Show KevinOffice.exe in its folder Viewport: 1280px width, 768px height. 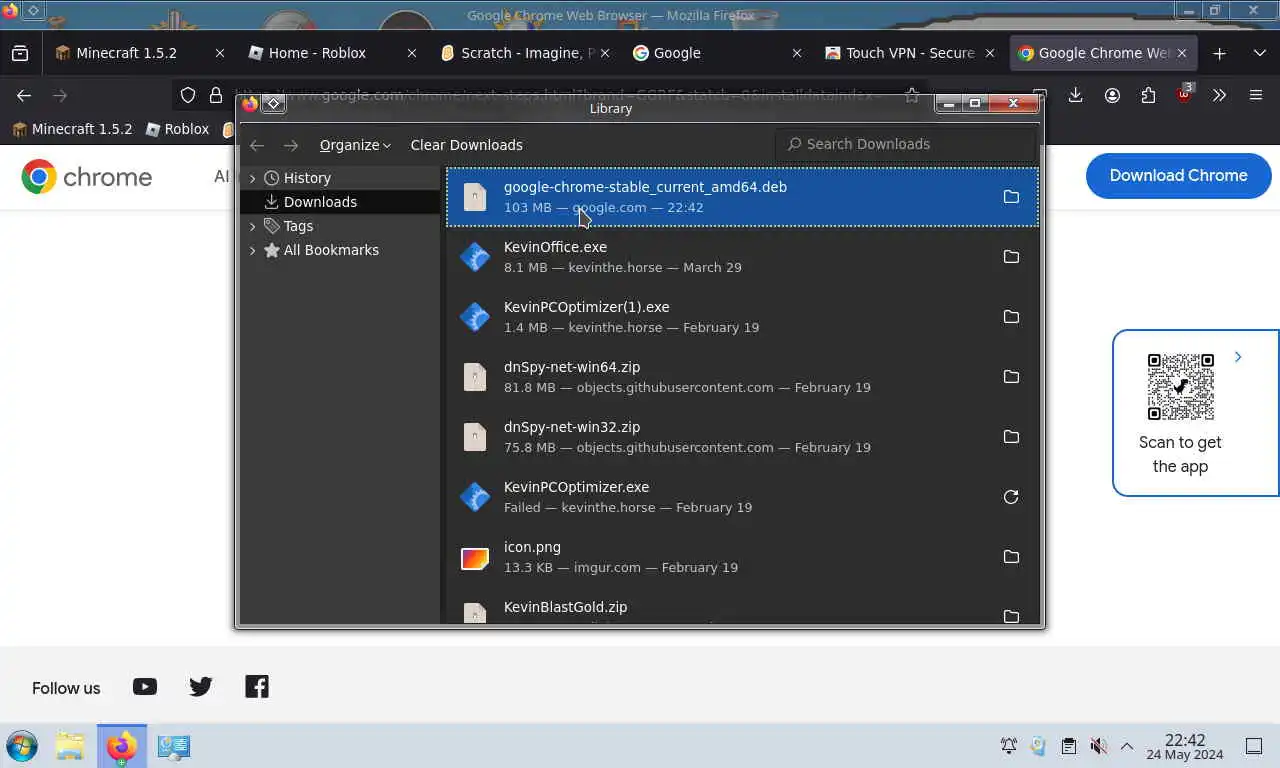click(1011, 257)
